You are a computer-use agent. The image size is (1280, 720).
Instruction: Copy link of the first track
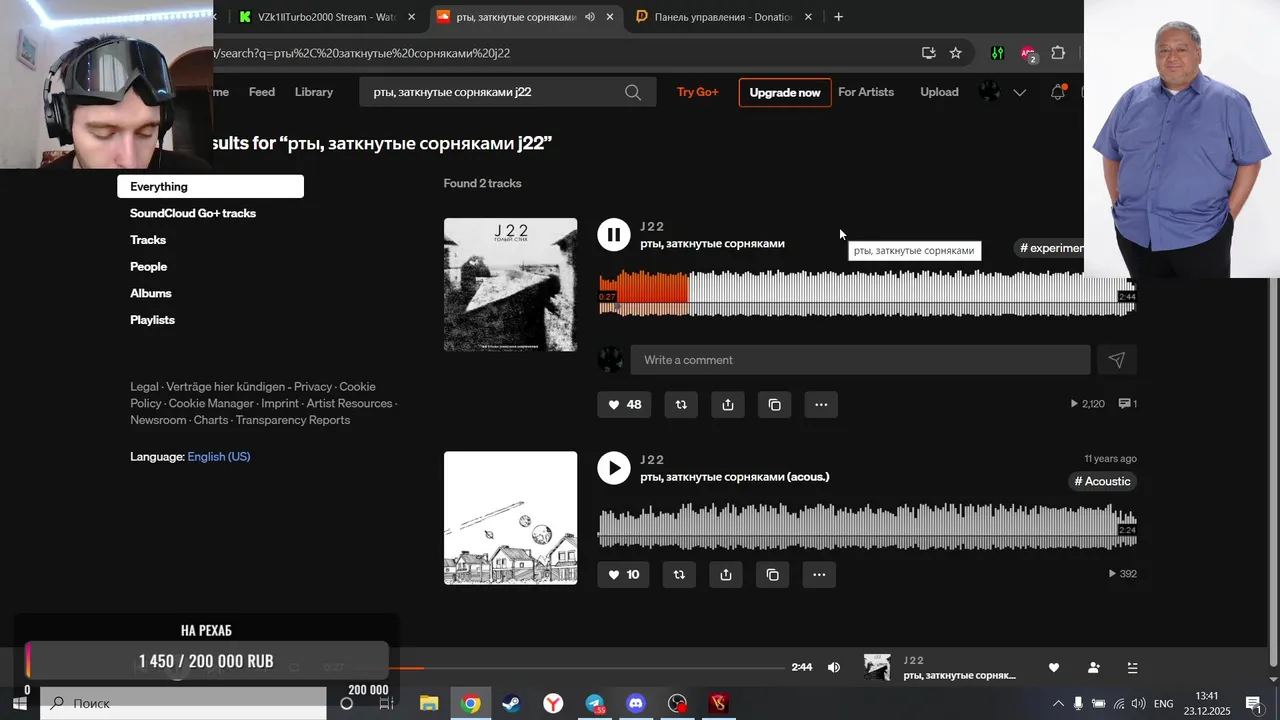point(774,405)
